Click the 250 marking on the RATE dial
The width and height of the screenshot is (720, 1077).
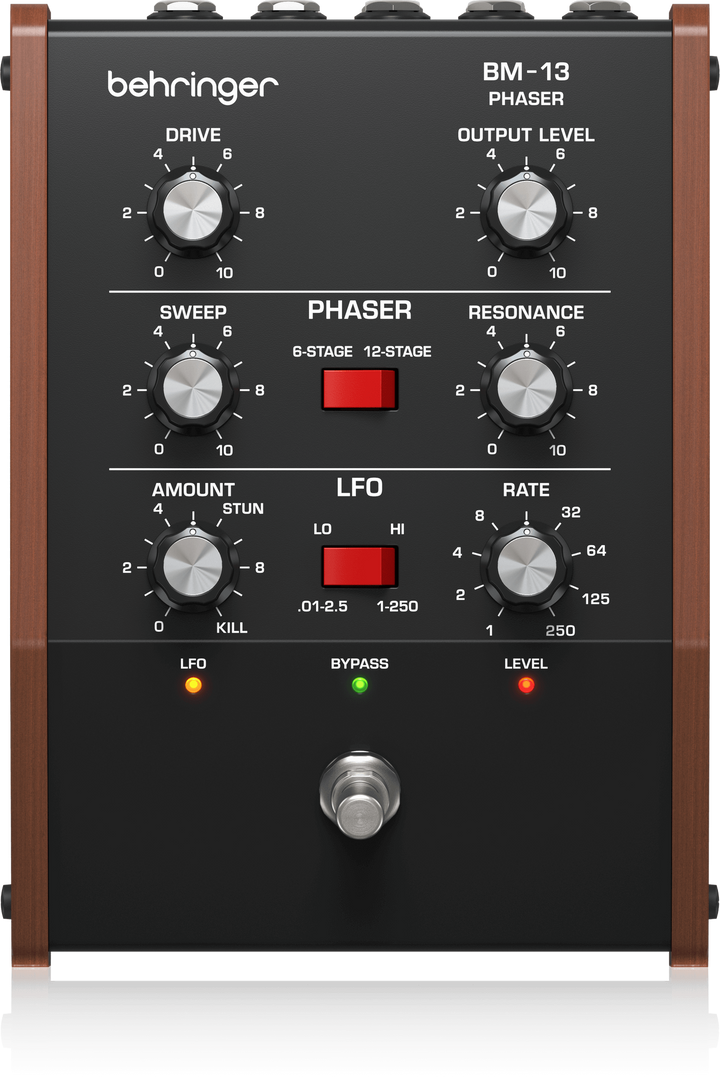[560, 631]
